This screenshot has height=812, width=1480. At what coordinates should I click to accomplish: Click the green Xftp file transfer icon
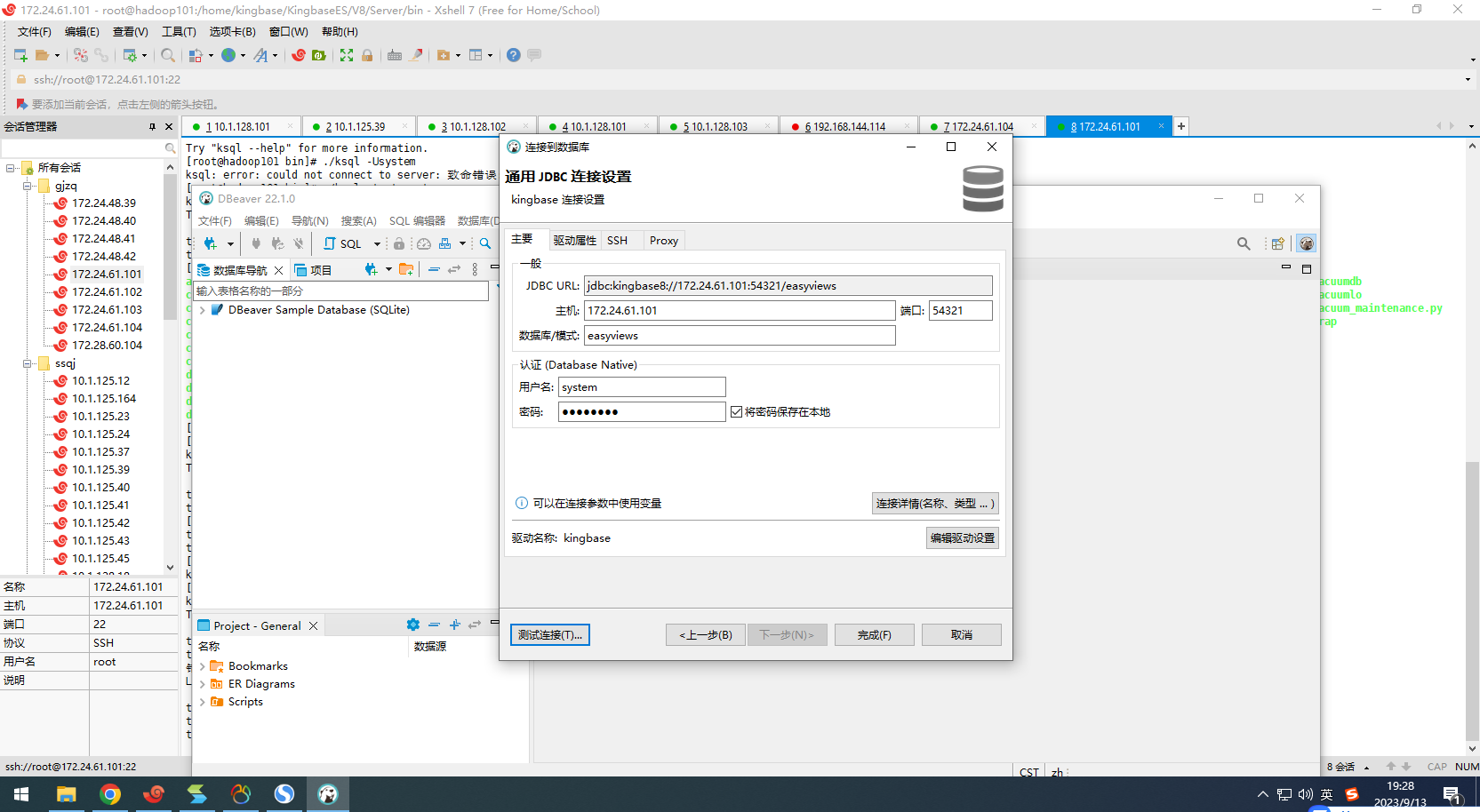coord(319,55)
